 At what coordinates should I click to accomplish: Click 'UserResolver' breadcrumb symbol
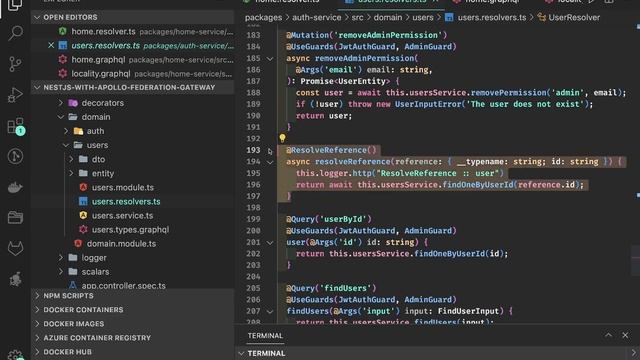point(574,18)
